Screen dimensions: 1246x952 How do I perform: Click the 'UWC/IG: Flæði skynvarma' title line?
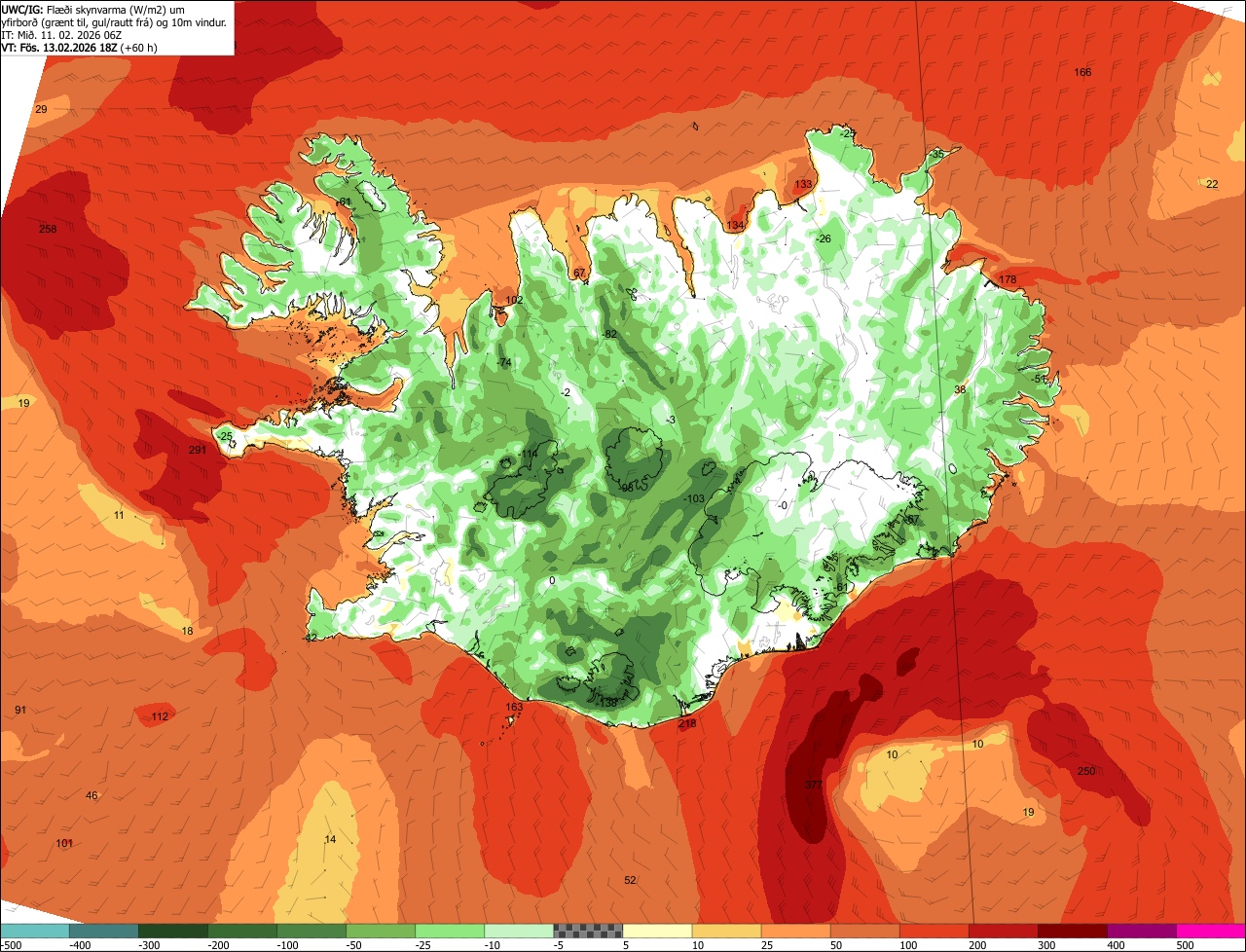(x=93, y=9)
